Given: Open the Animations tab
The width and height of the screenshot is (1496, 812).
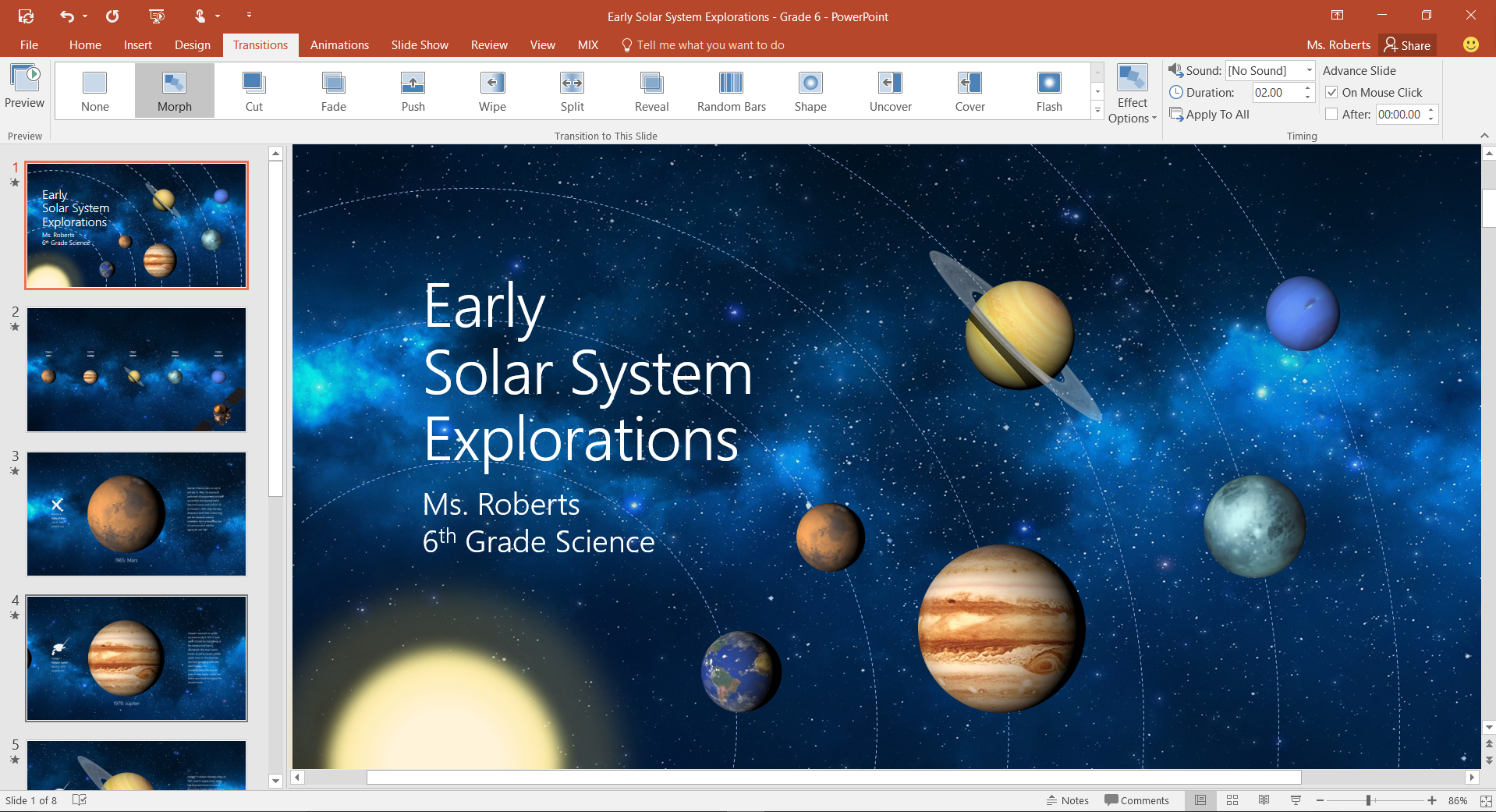Looking at the screenshot, I should (339, 45).
